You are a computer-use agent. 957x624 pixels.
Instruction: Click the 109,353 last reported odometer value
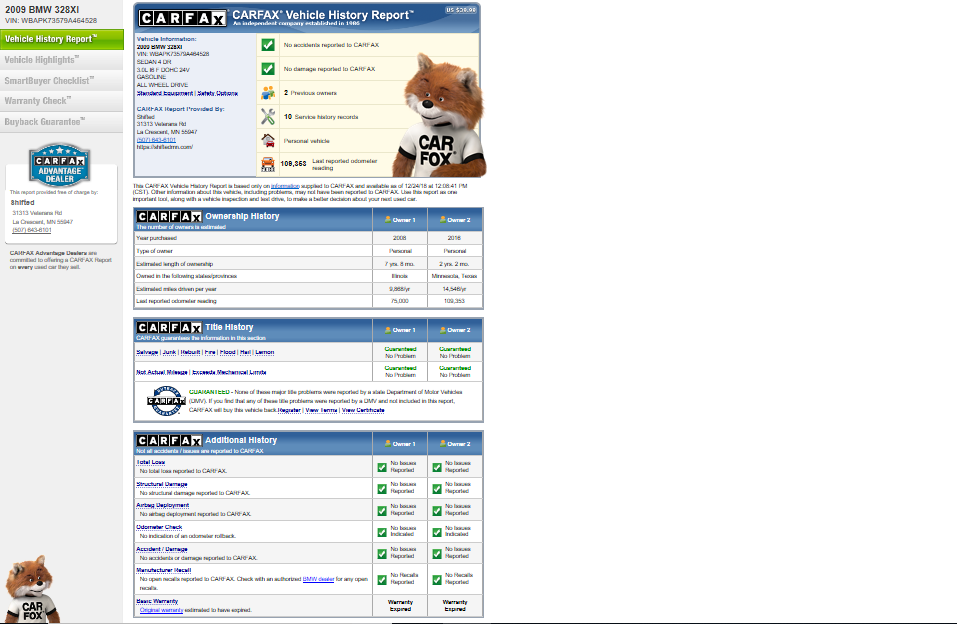(293, 164)
